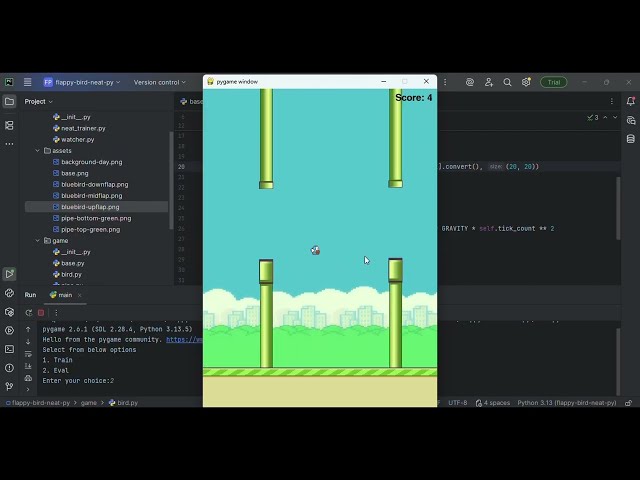Screen dimensions: 640x480
Task: Select the Run panel label
Action: [30, 295]
